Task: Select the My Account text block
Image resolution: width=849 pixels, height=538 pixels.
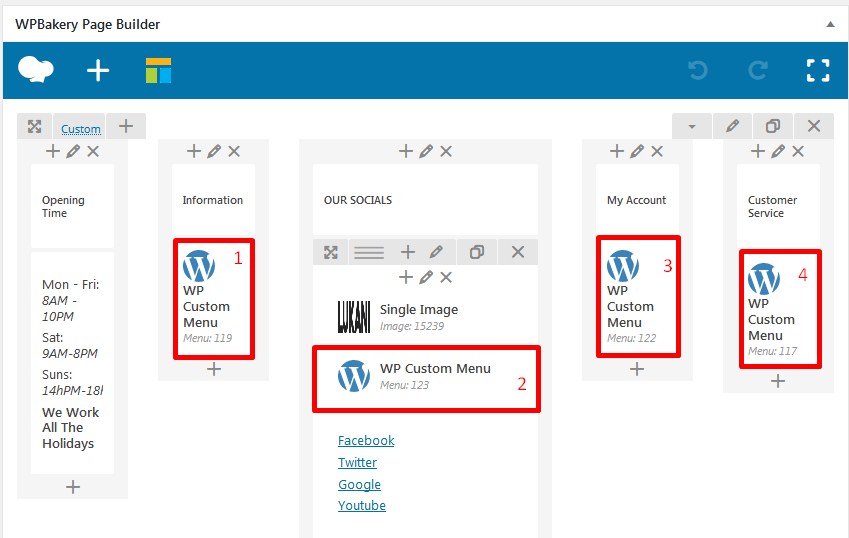Action: [x=637, y=200]
